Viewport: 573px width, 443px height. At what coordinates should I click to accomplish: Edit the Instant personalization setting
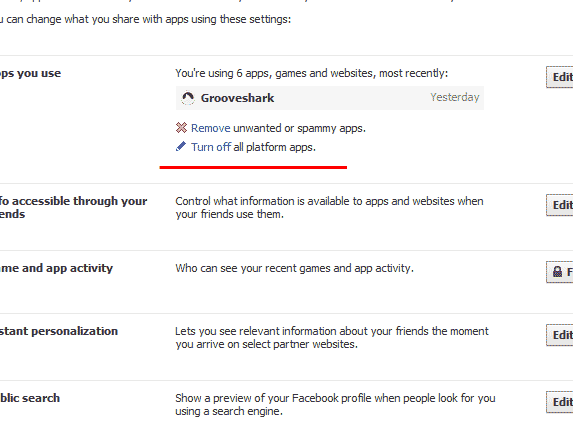point(560,335)
